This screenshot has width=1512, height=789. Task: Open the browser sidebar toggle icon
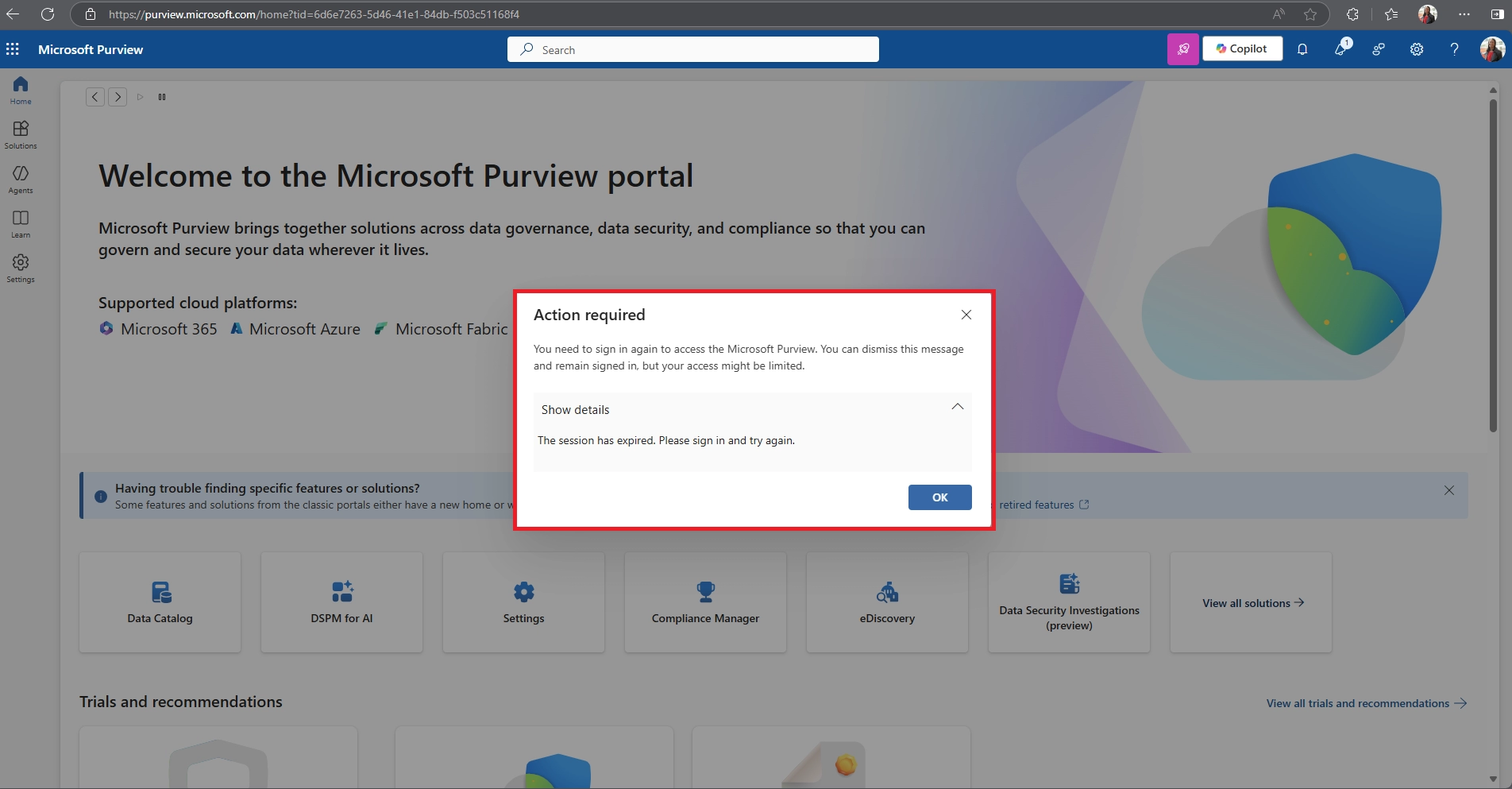point(1497,14)
